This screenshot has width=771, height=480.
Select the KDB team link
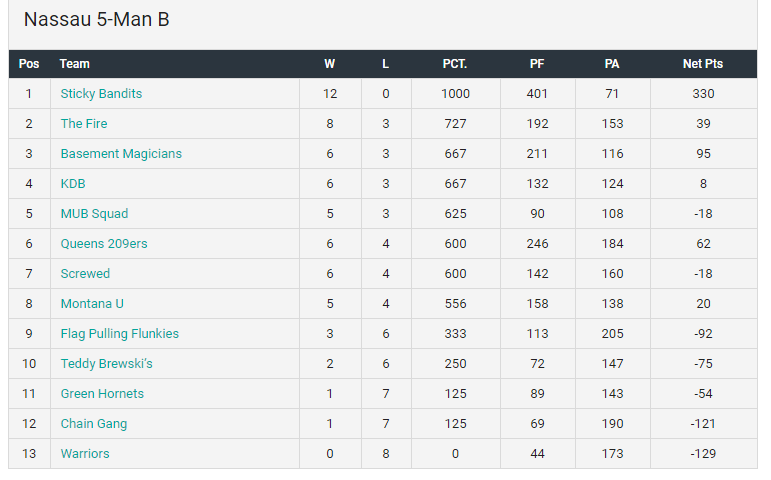(x=73, y=184)
